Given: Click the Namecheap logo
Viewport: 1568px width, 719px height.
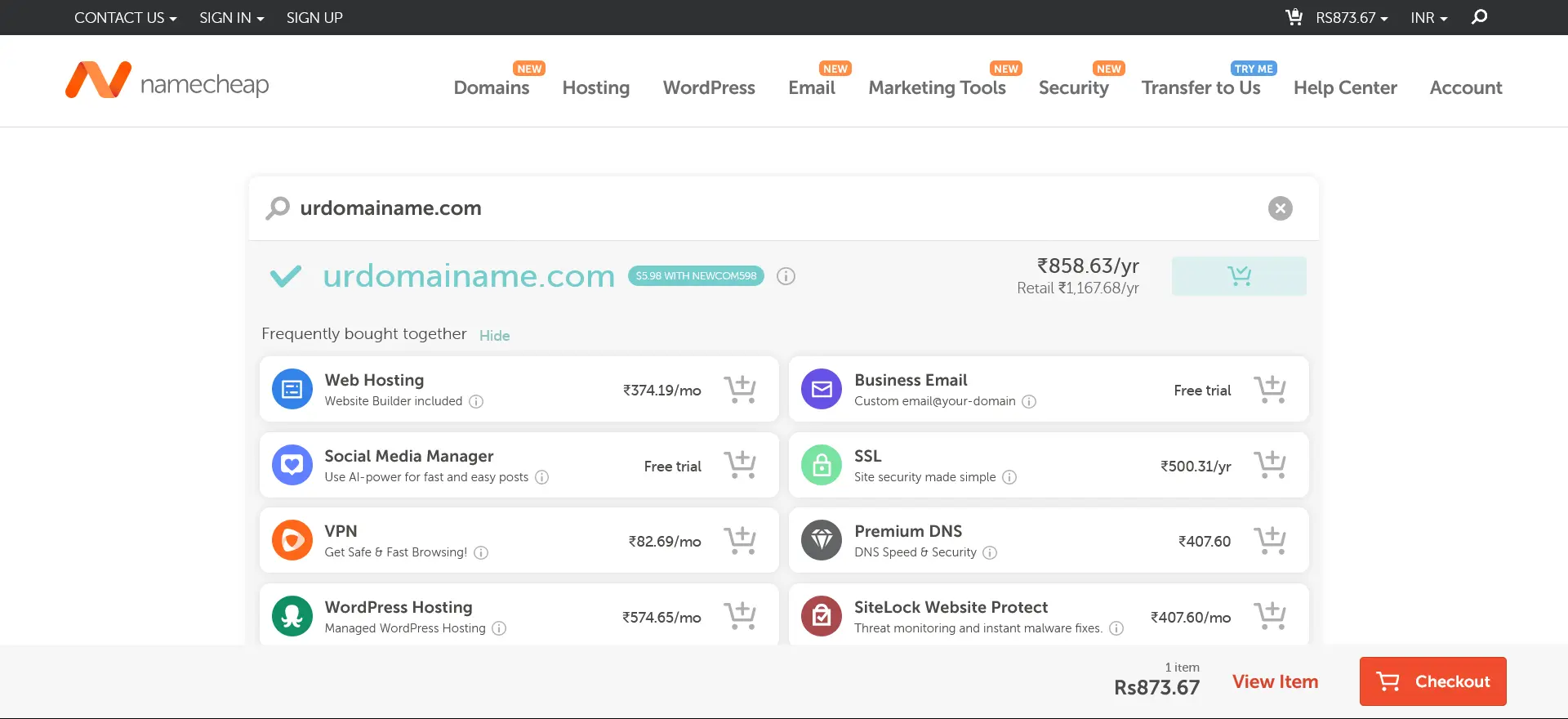Looking at the screenshot, I should click(167, 80).
